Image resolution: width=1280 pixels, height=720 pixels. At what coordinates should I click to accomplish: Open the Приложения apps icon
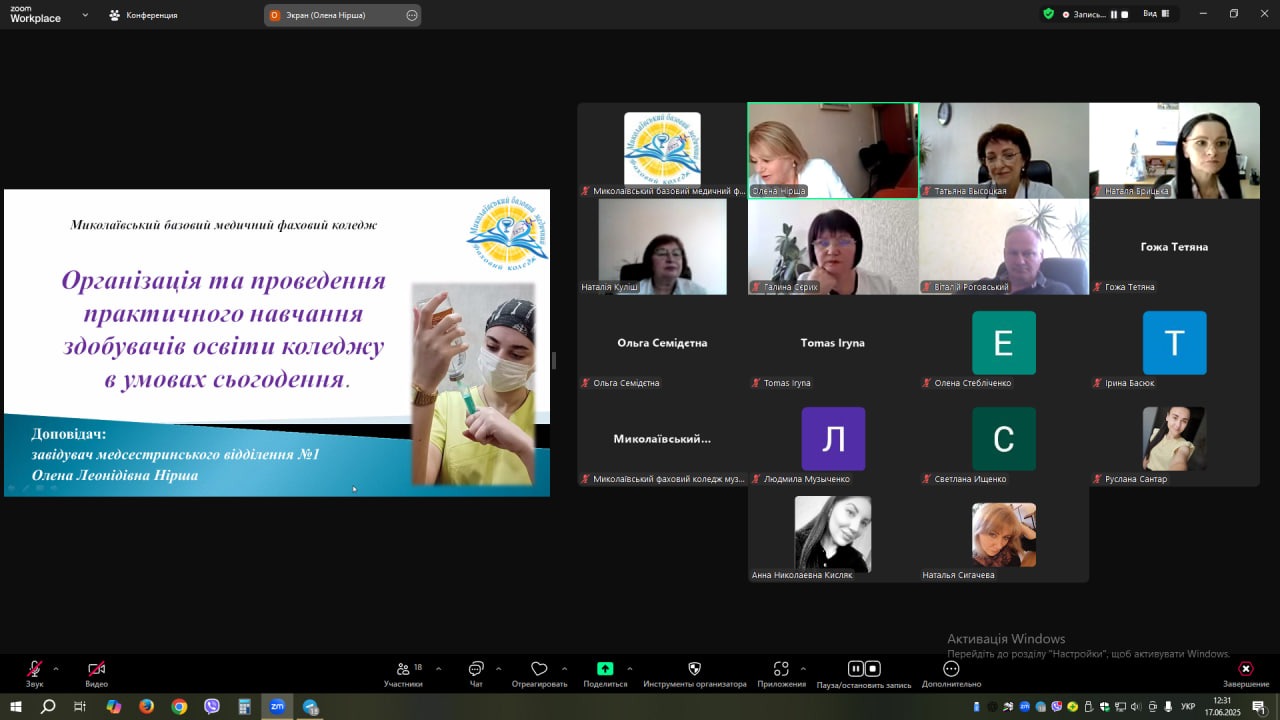click(781, 669)
